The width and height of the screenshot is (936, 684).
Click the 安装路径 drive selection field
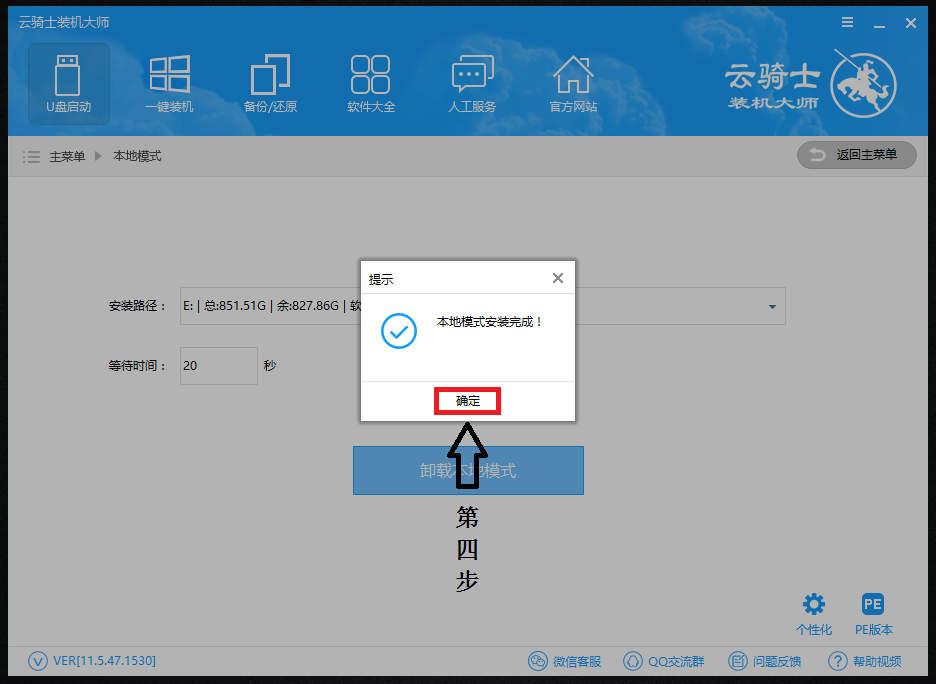coord(482,306)
